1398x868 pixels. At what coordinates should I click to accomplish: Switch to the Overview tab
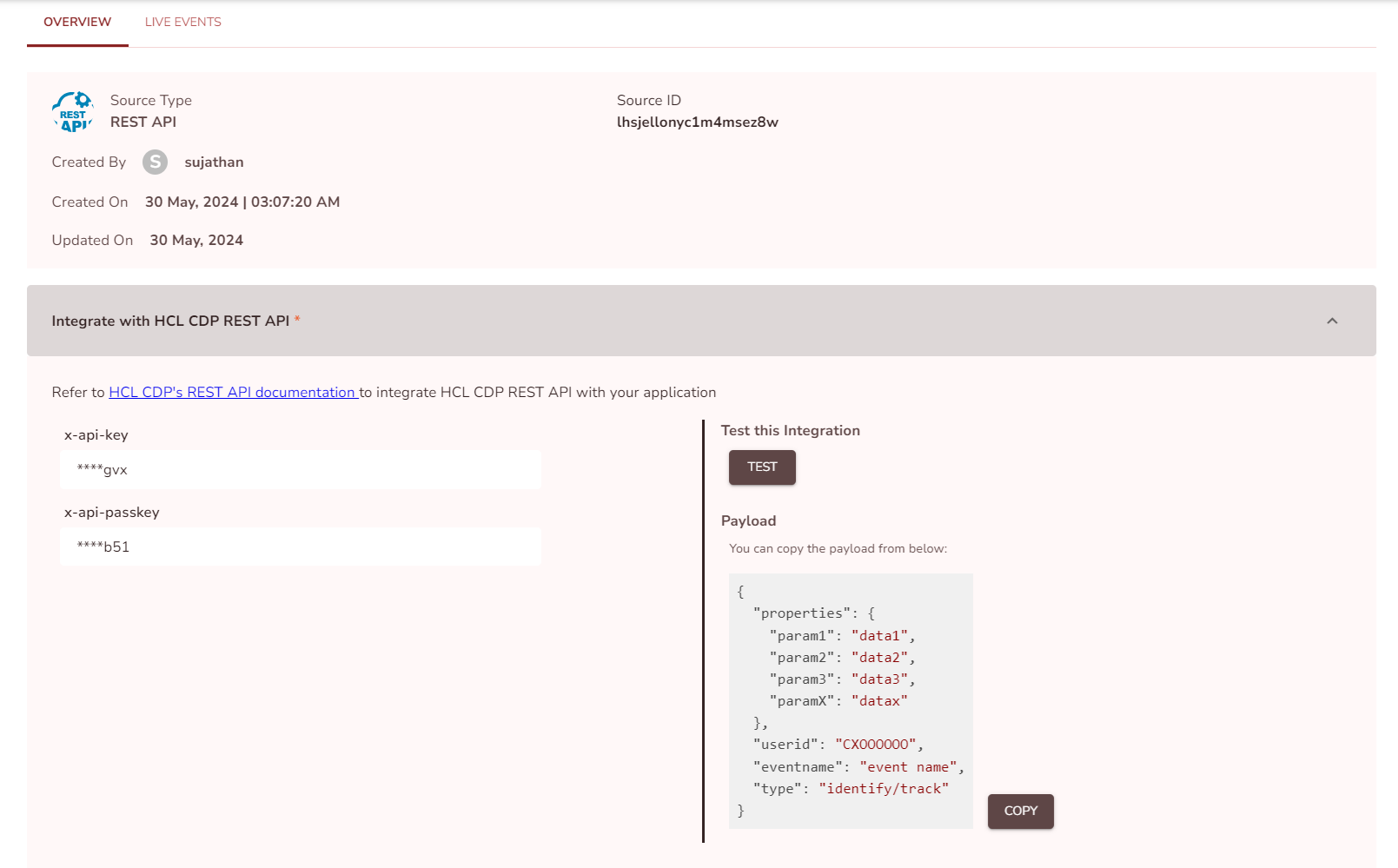pos(77,22)
